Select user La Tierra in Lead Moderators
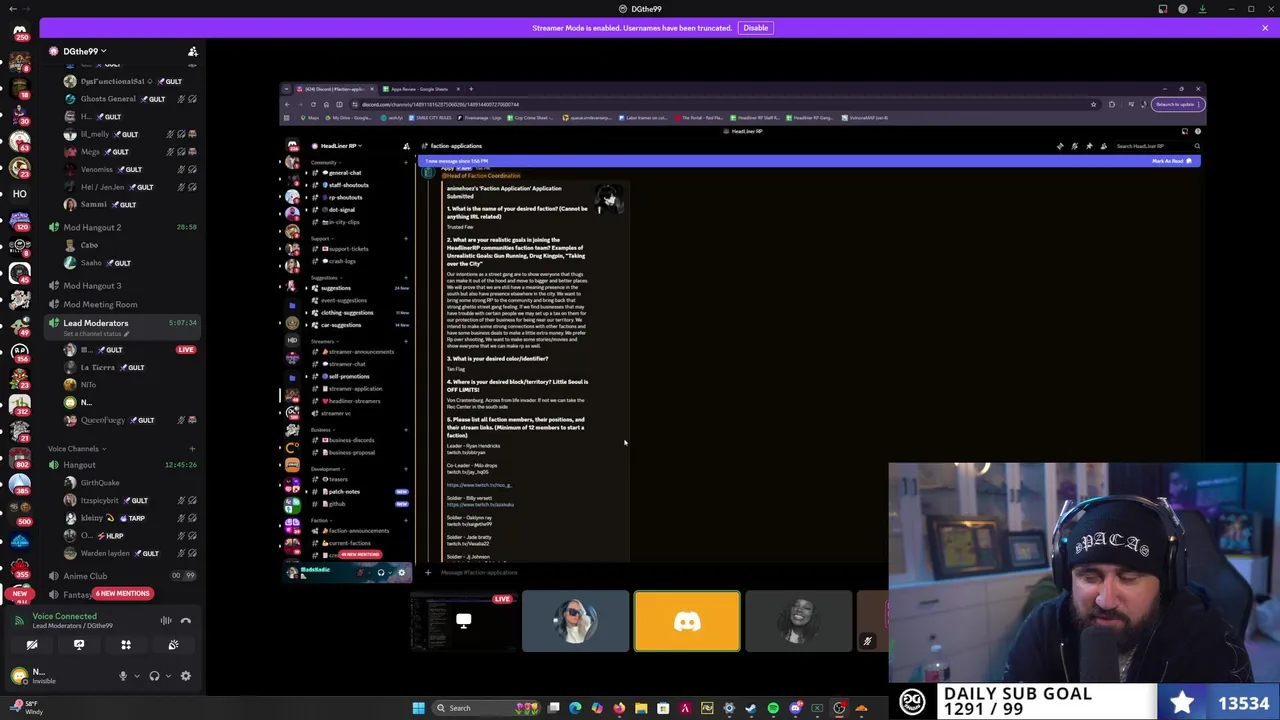The image size is (1280, 720). [97, 367]
